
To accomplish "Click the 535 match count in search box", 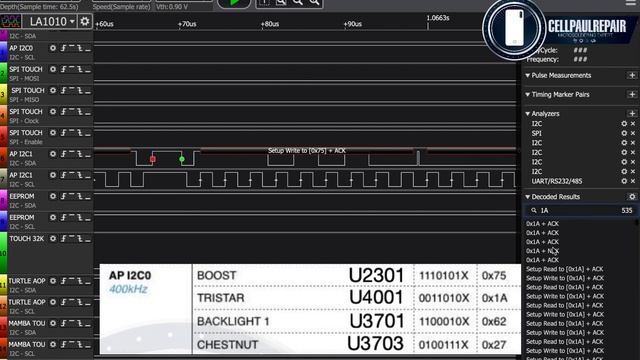I will tap(627, 211).
